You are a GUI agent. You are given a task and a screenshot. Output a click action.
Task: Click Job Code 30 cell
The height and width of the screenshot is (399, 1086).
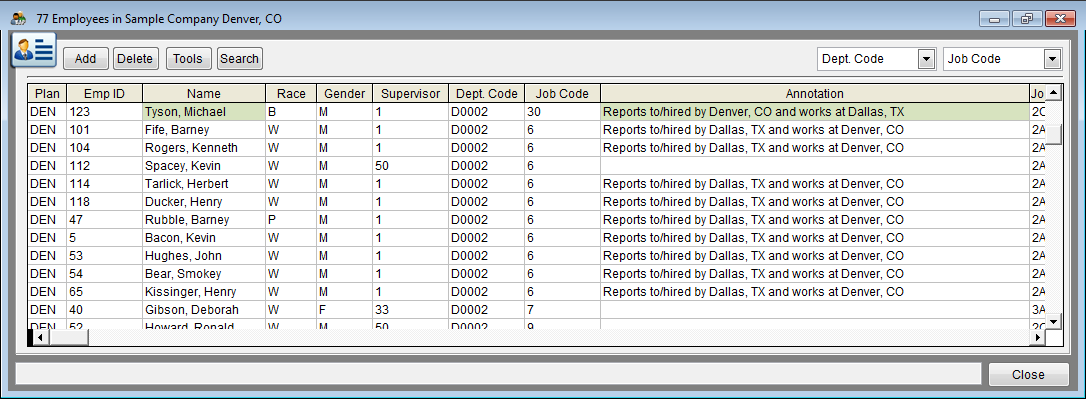click(562, 112)
